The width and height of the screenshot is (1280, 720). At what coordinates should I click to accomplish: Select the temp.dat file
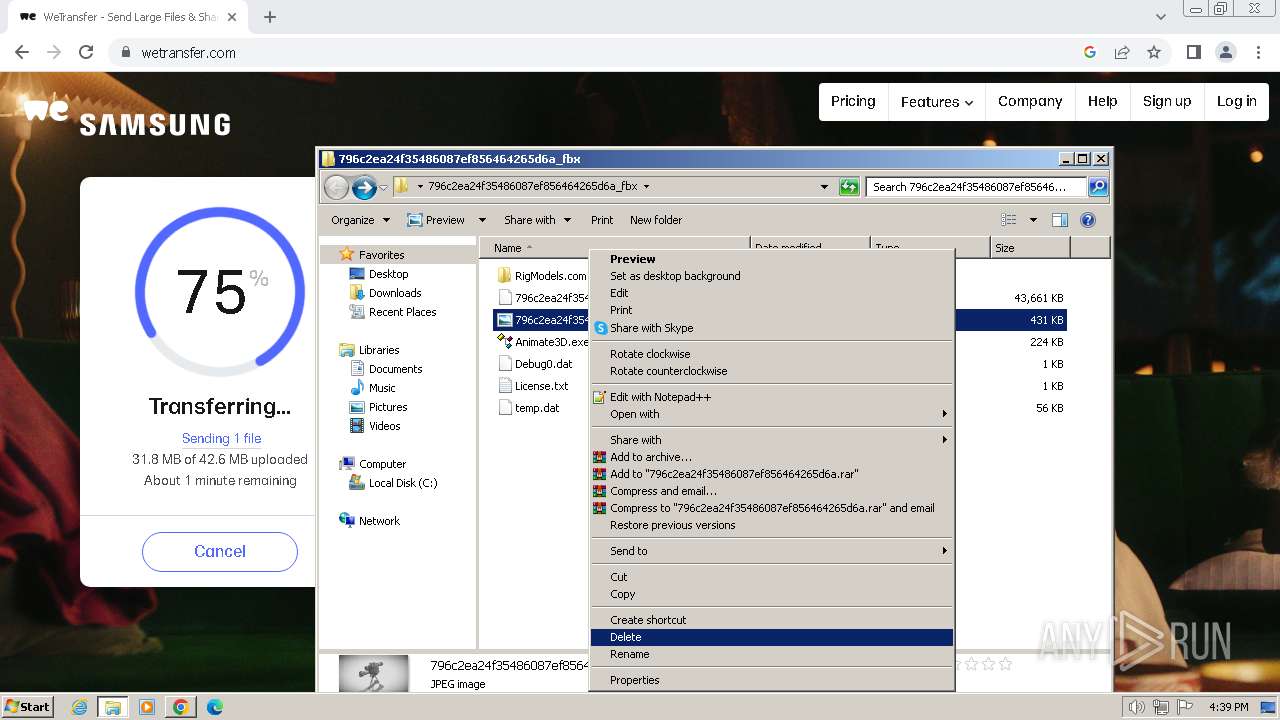[530, 408]
